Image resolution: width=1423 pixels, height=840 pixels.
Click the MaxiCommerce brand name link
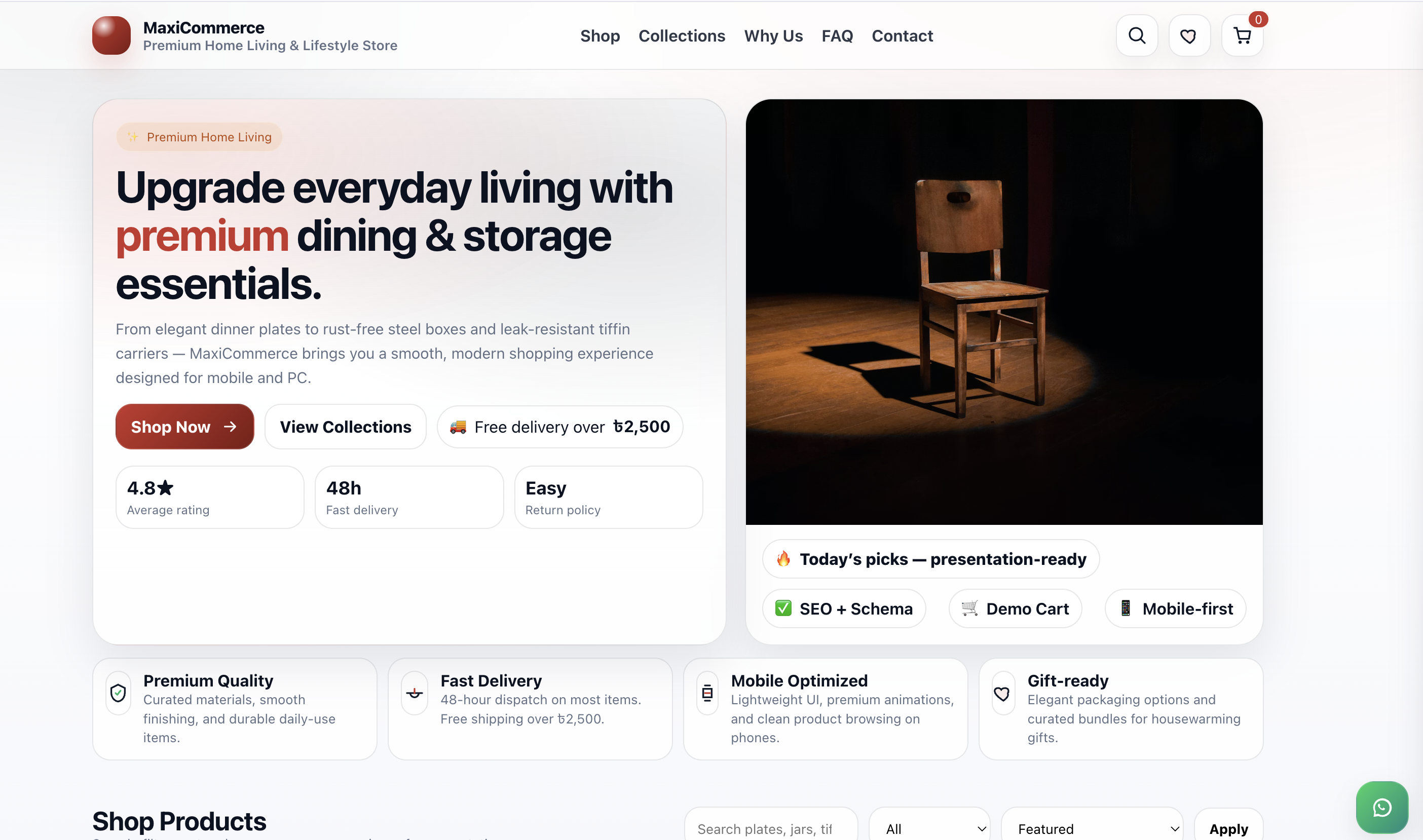tap(204, 27)
